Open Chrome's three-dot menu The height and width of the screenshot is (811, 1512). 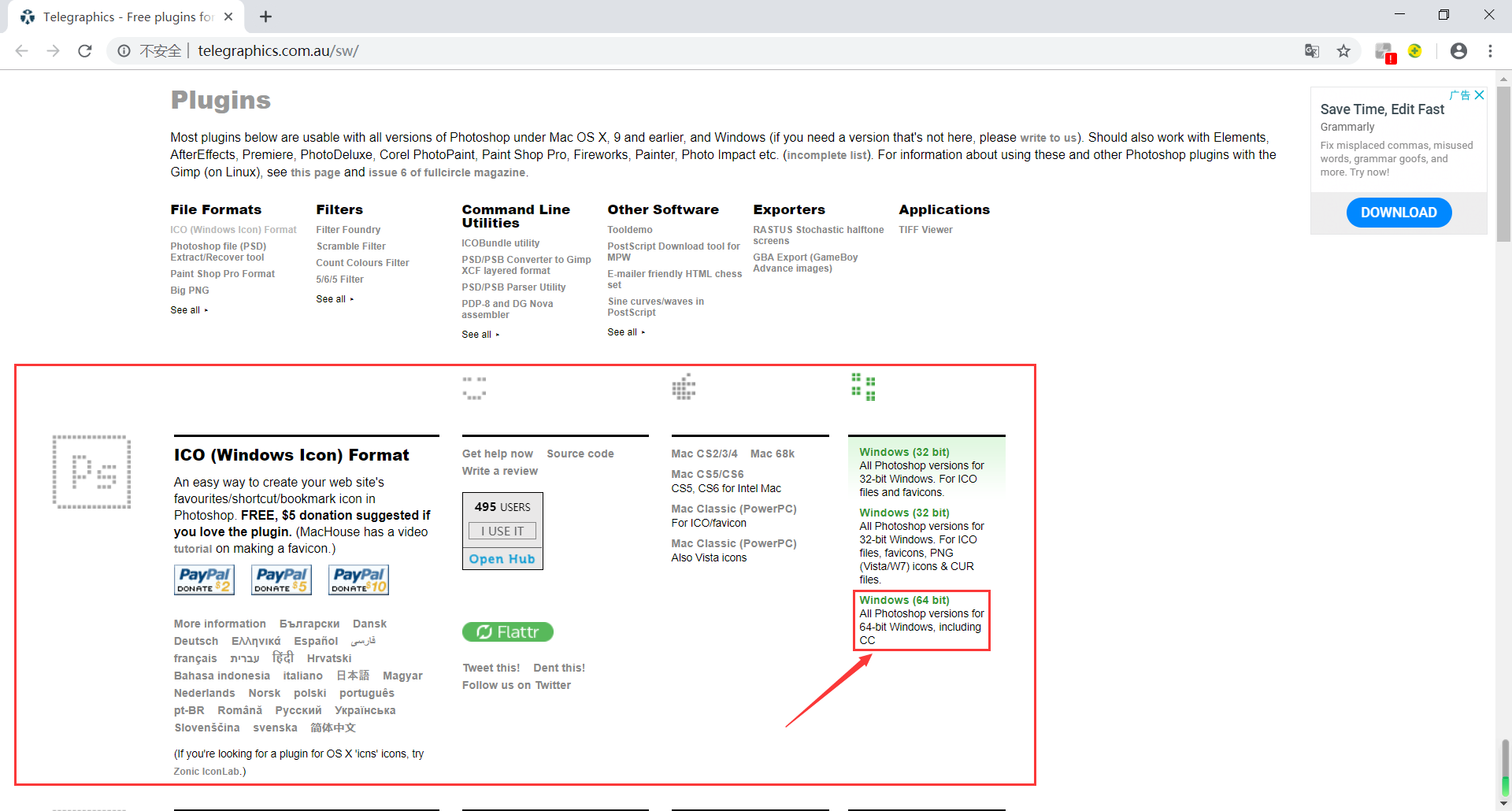[x=1490, y=51]
